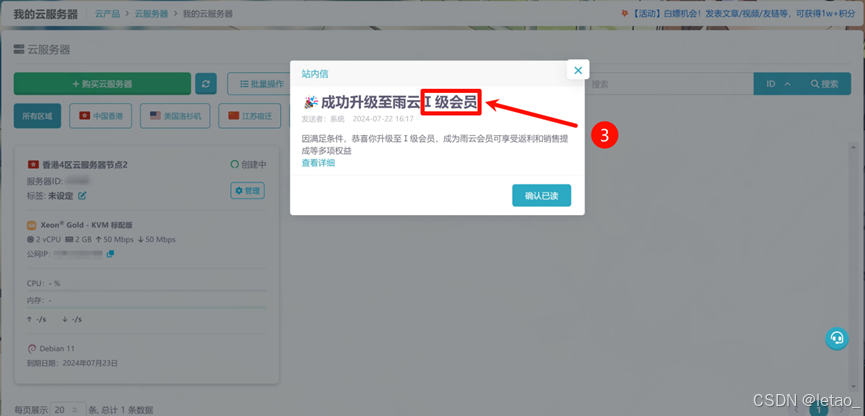Open the customer service headset icon
The width and height of the screenshot is (865, 416).
pos(836,338)
